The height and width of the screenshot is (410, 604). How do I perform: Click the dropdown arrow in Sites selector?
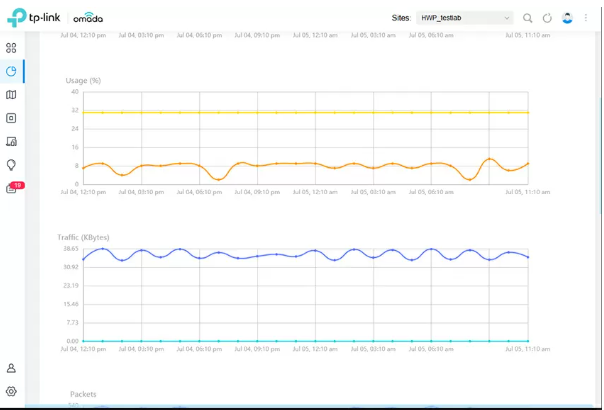coord(507,18)
